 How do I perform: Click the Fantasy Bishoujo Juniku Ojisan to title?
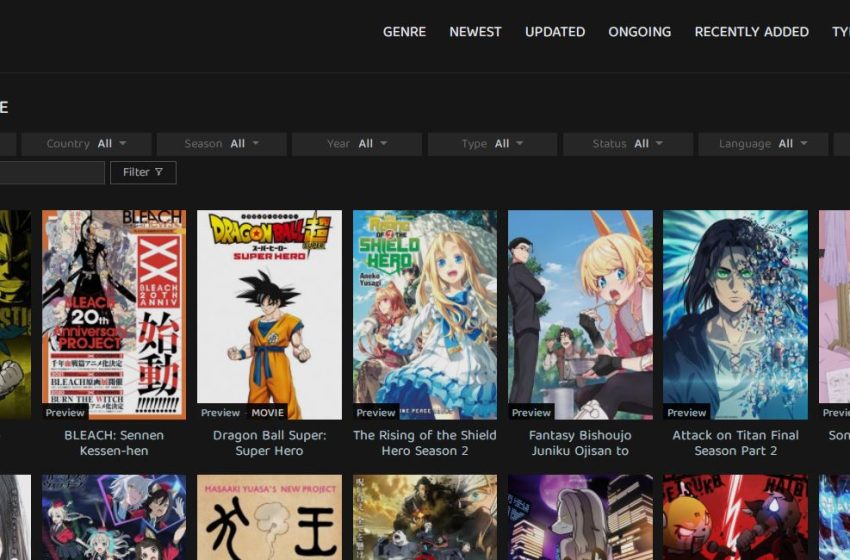click(580, 443)
